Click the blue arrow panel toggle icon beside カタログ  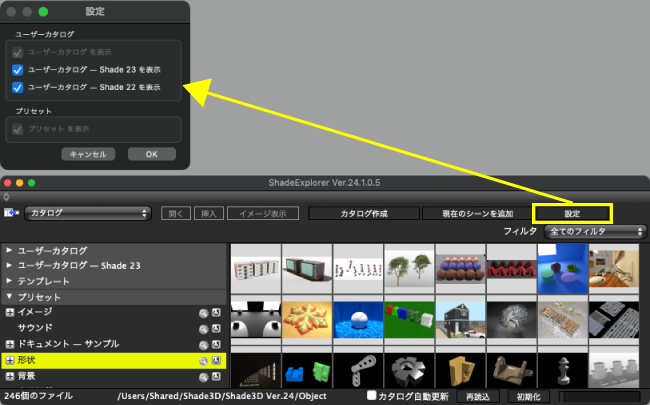tap(11, 213)
